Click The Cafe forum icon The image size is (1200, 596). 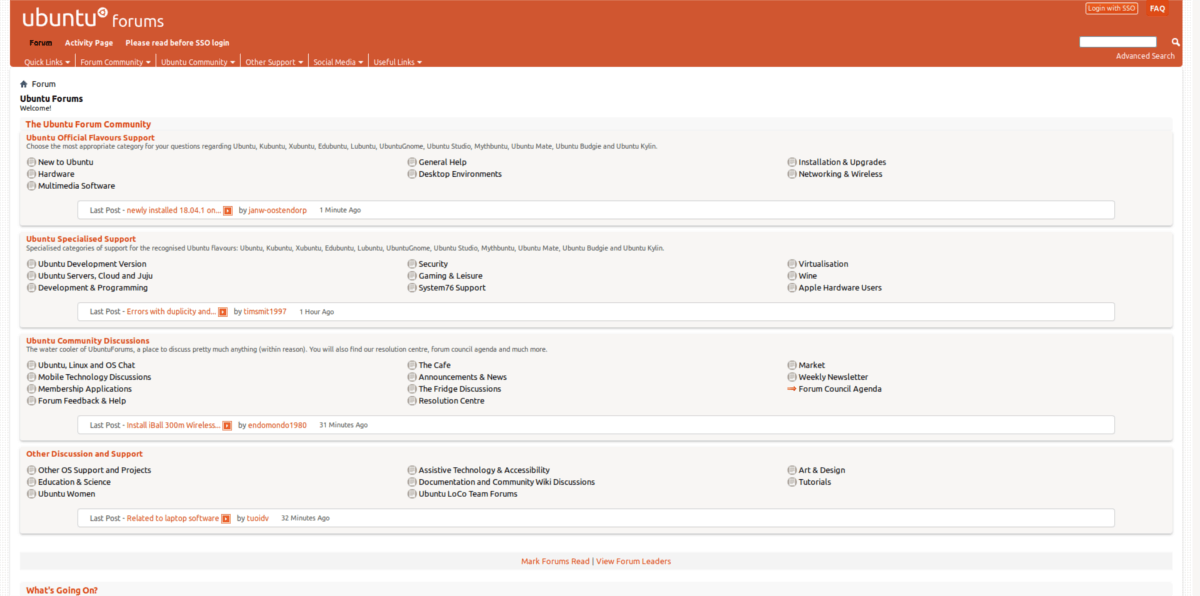[411, 364]
